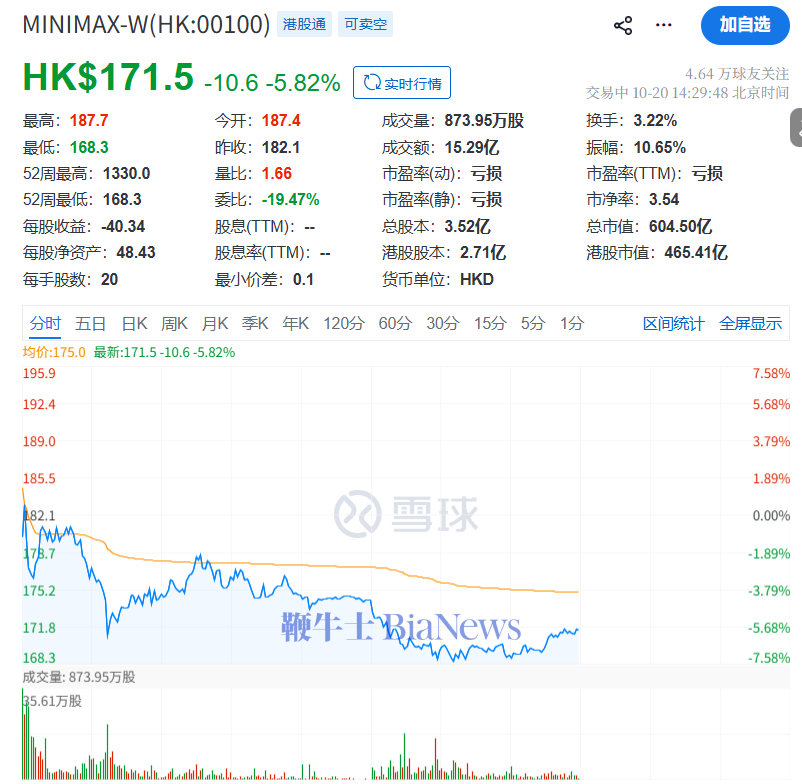
Task: Click the 振幅 value 10.65%
Action: (660, 147)
